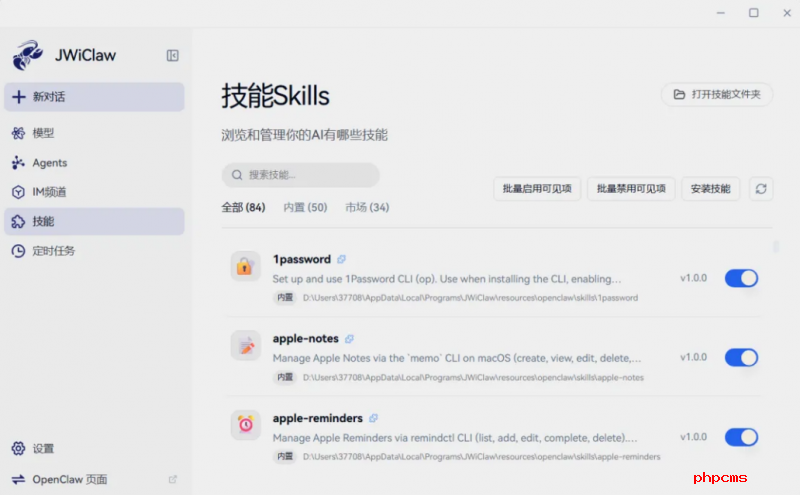
Task: Turn off the apple-notes skill switch
Action: [741, 357]
